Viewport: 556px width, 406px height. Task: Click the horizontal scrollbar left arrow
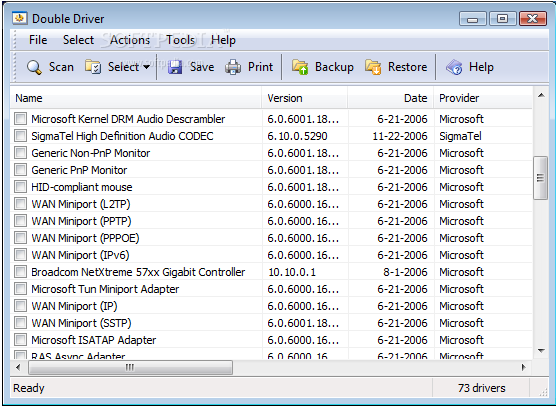tap(18, 367)
